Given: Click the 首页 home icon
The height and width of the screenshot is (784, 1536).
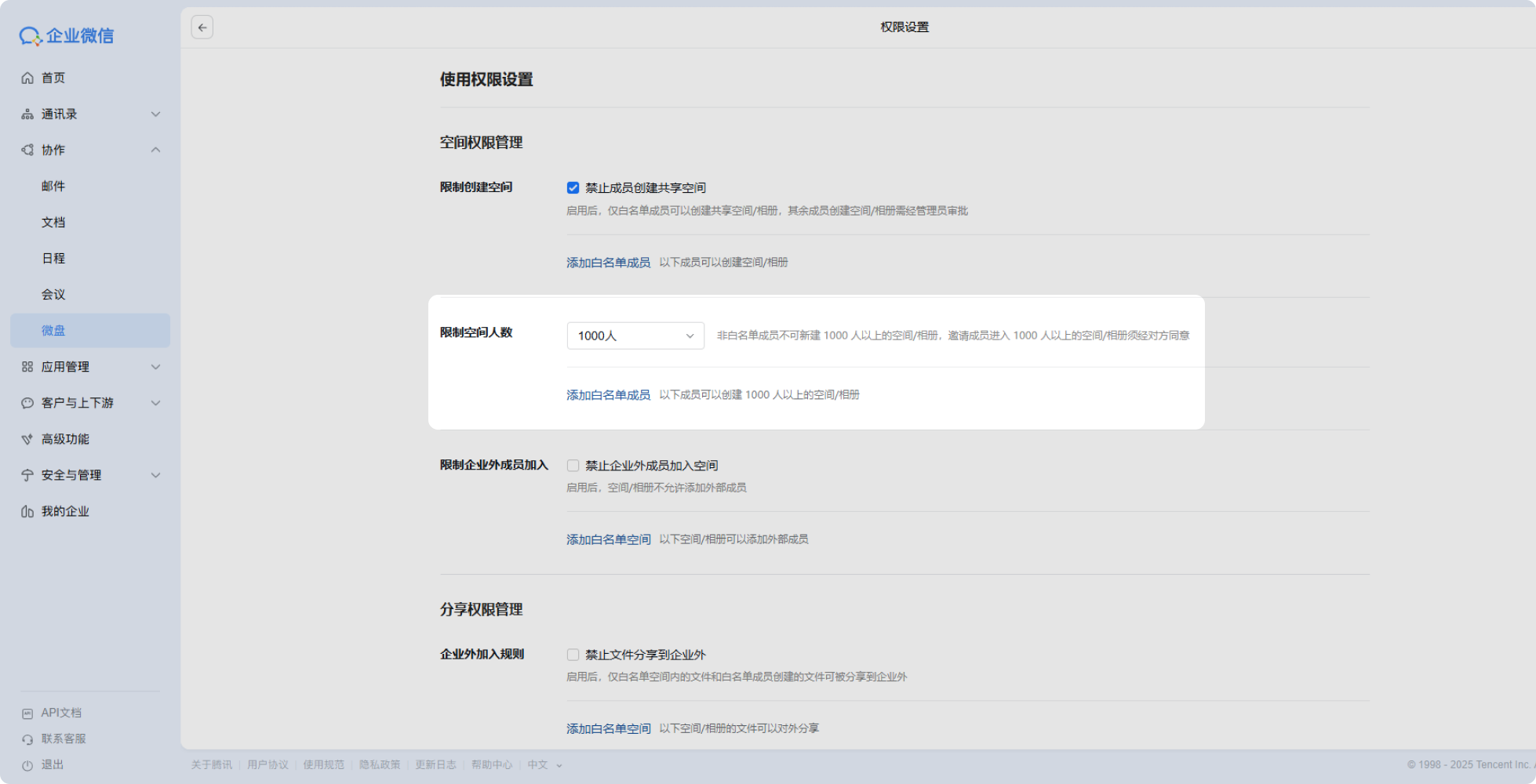Looking at the screenshot, I should click(27, 78).
